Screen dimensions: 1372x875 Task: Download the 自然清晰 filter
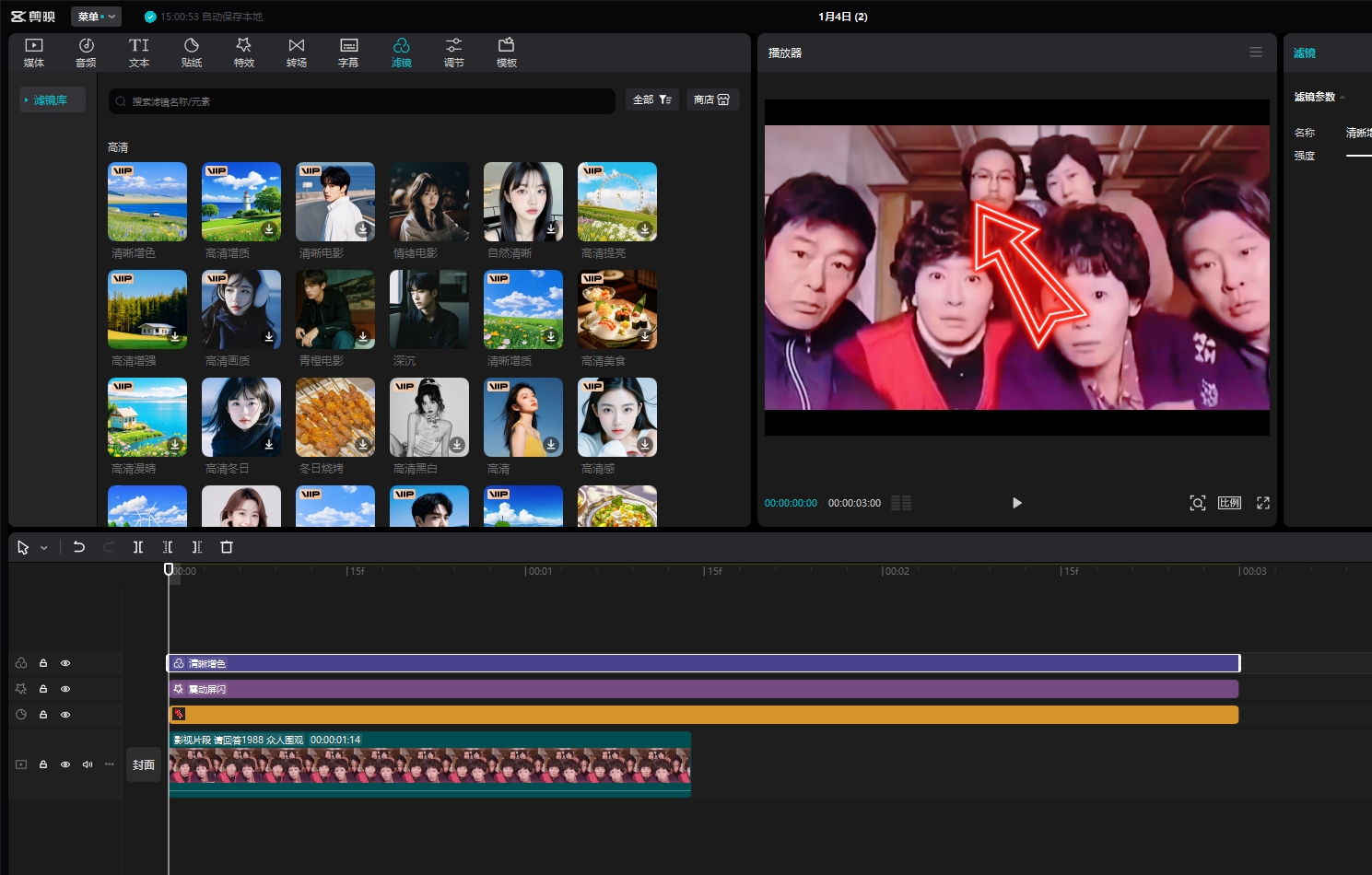[x=551, y=229]
